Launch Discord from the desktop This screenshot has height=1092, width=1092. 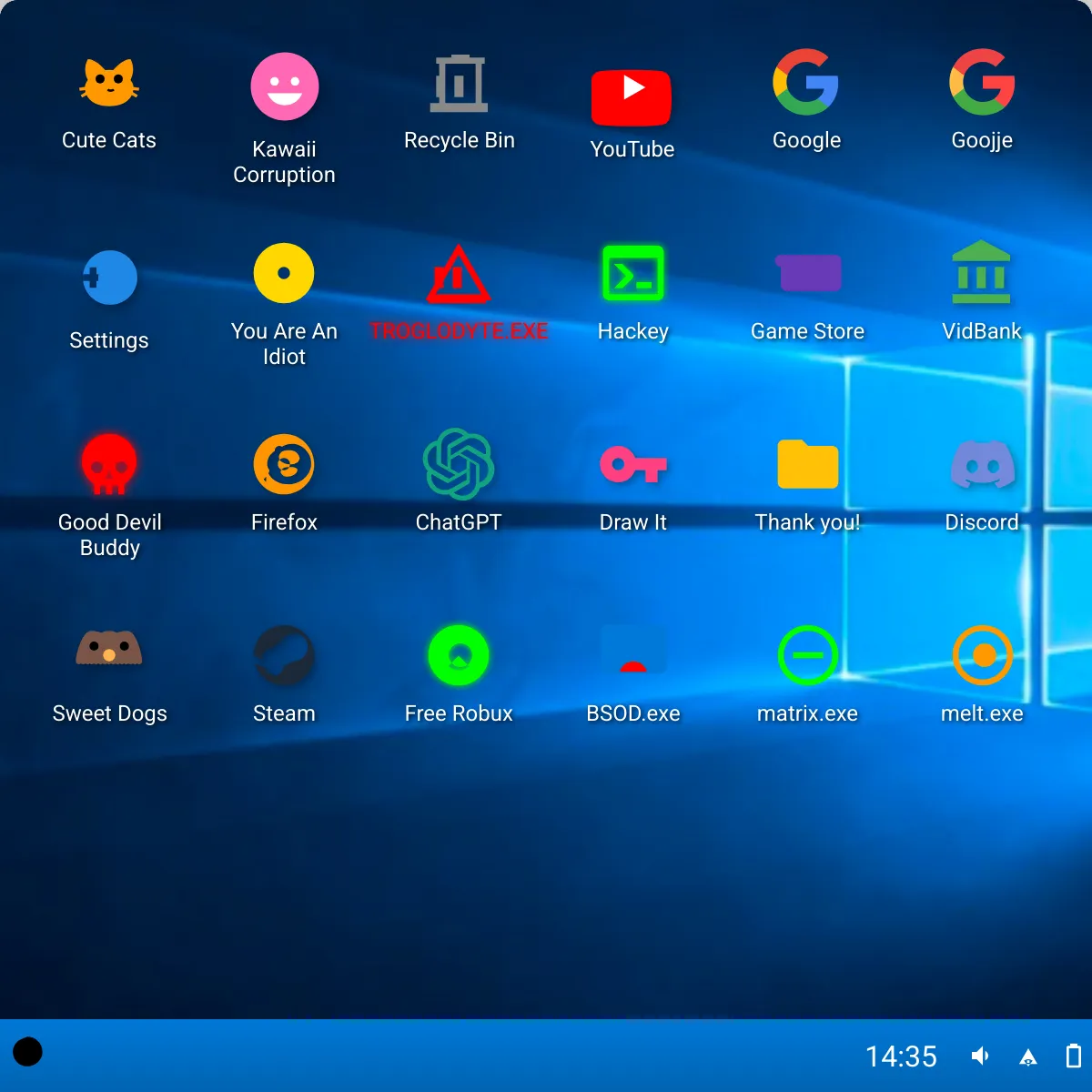(x=982, y=464)
